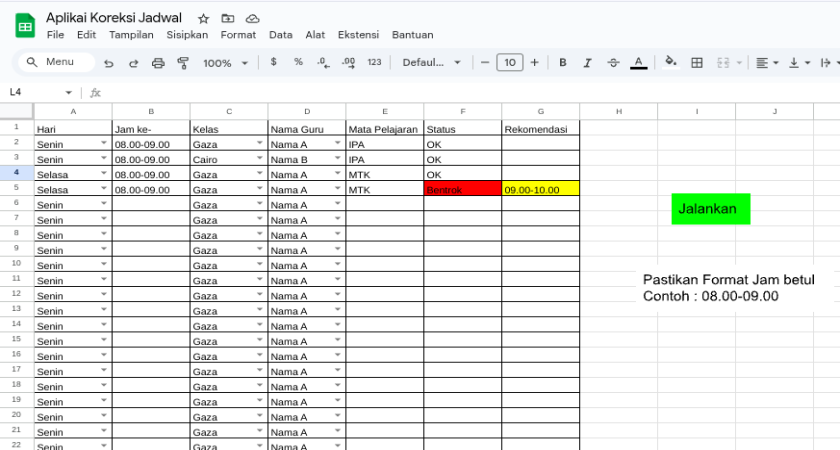This screenshot has width=840, height=450.
Task: Open the Ekstensi menu
Action: (358, 34)
